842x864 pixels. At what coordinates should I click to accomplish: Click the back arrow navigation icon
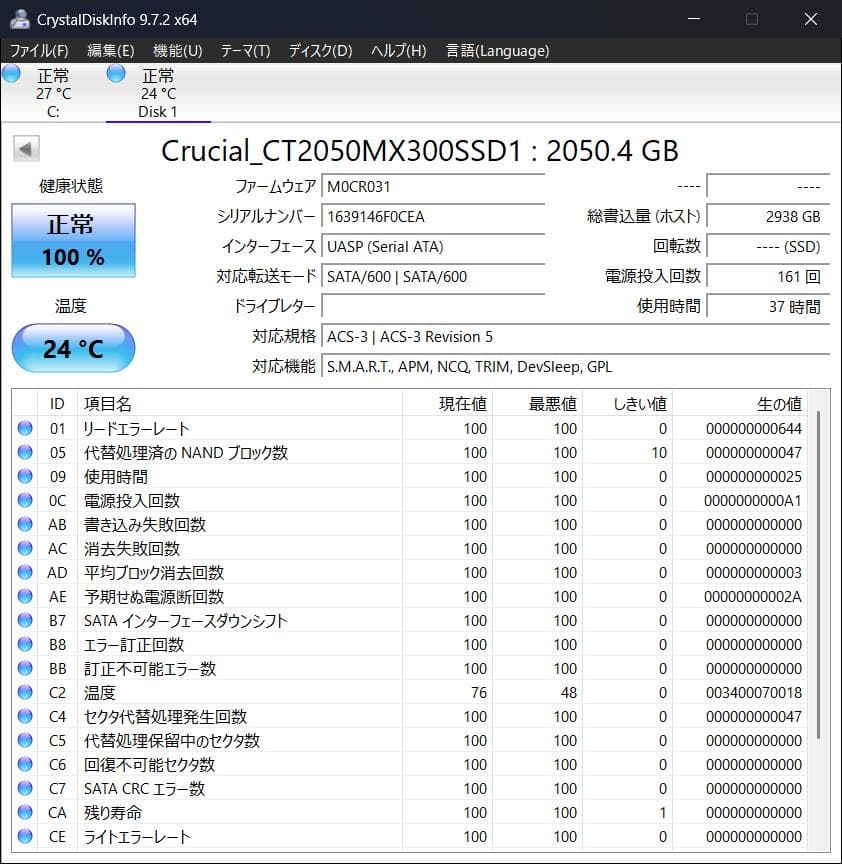[x=24, y=148]
